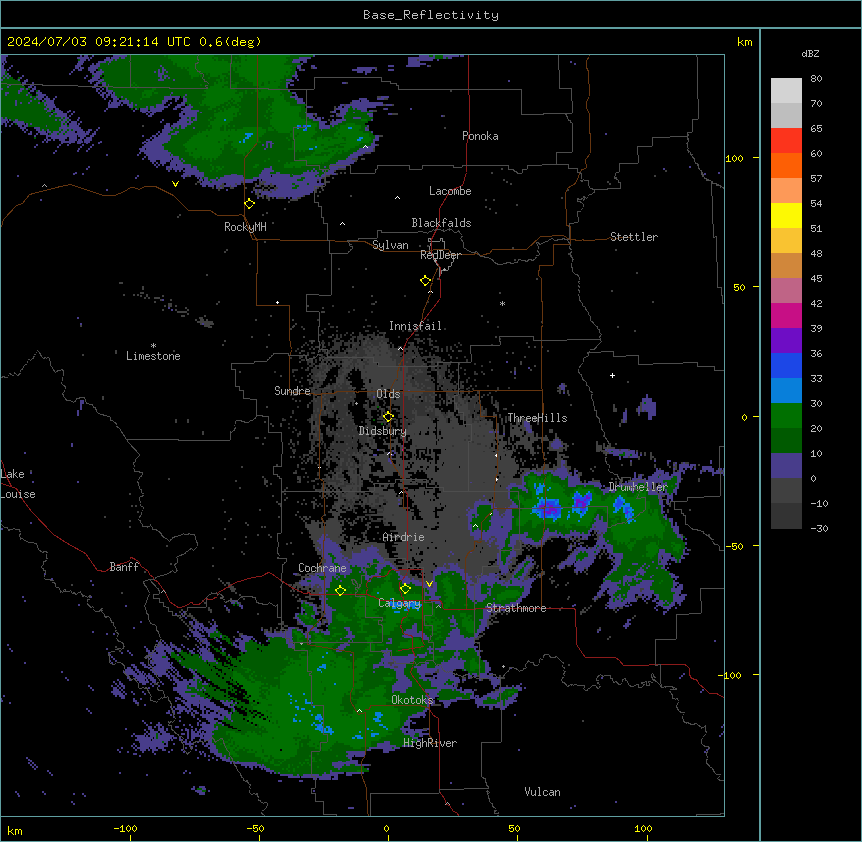Pick the red 60-65 dBZ legend swatch
This screenshot has width=862, height=842.
tap(786, 141)
